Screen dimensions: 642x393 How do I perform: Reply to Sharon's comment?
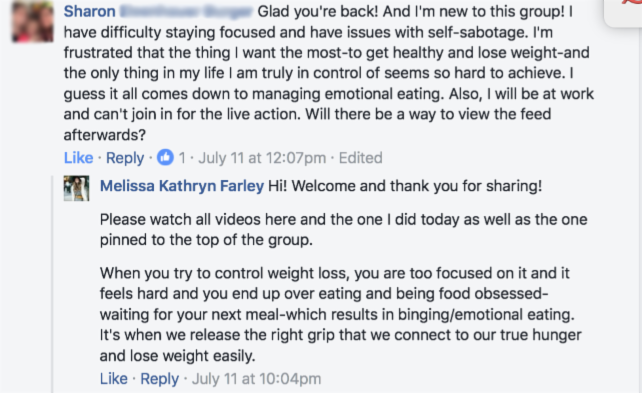pos(125,158)
